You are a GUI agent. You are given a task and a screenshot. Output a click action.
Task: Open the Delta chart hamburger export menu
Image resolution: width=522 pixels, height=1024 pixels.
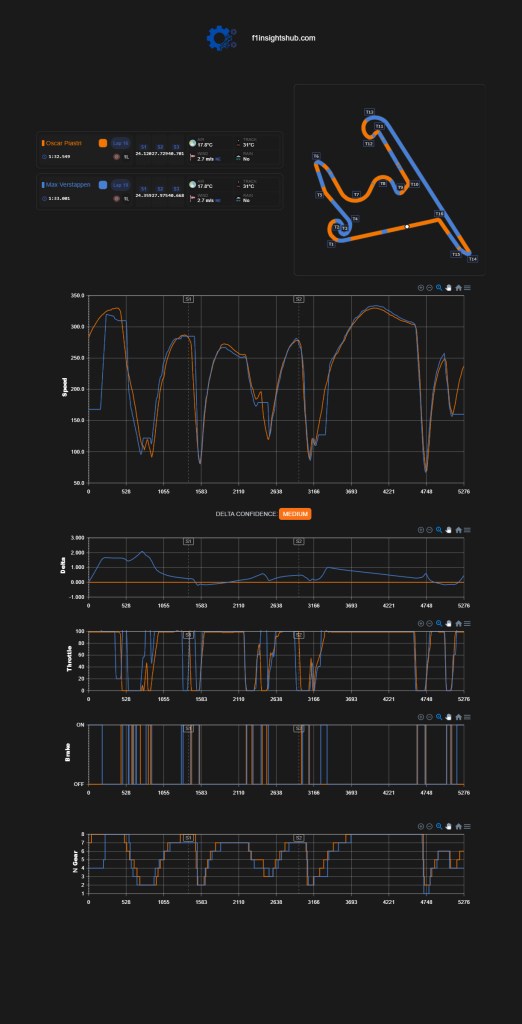tap(467, 530)
